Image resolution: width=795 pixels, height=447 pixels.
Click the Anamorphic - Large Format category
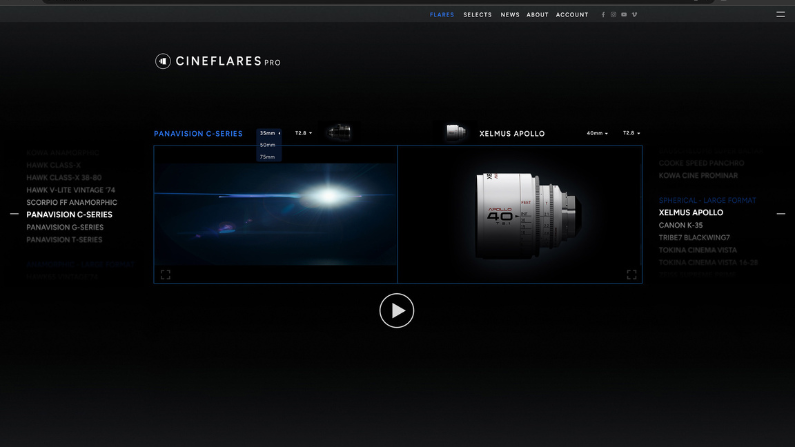click(x=80, y=265)
